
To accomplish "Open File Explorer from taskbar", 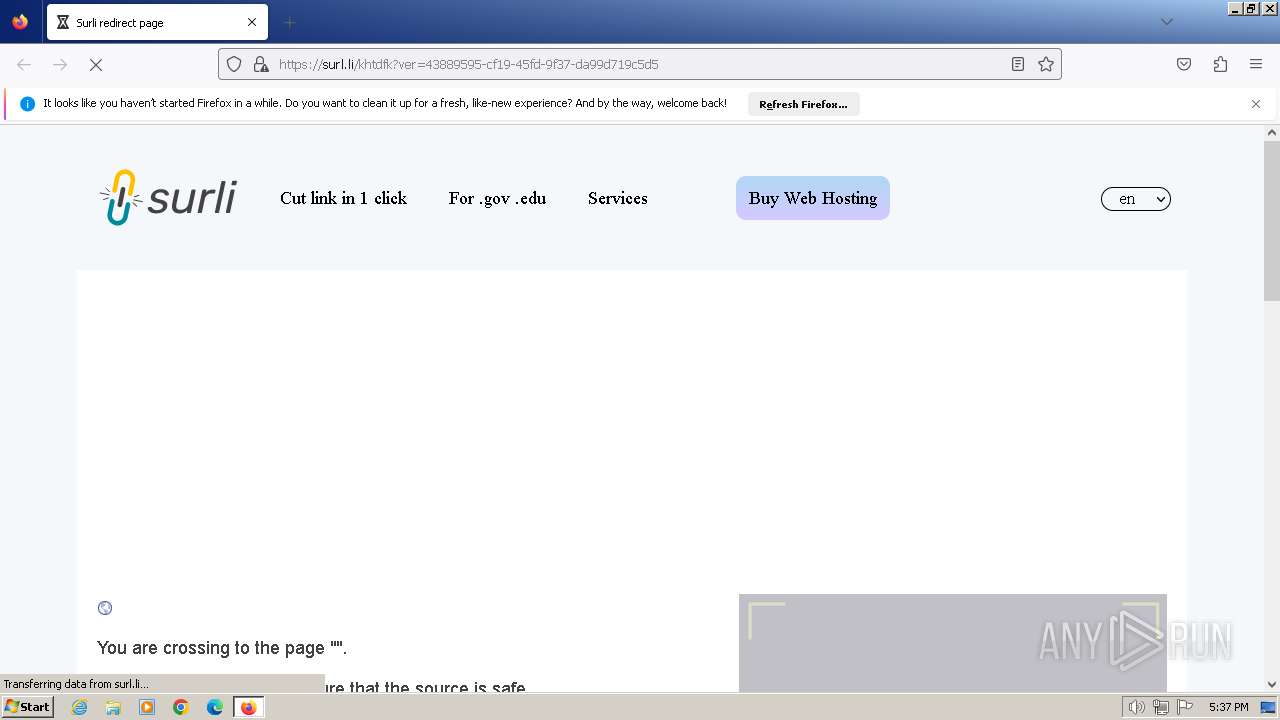I will pos(113,707).
